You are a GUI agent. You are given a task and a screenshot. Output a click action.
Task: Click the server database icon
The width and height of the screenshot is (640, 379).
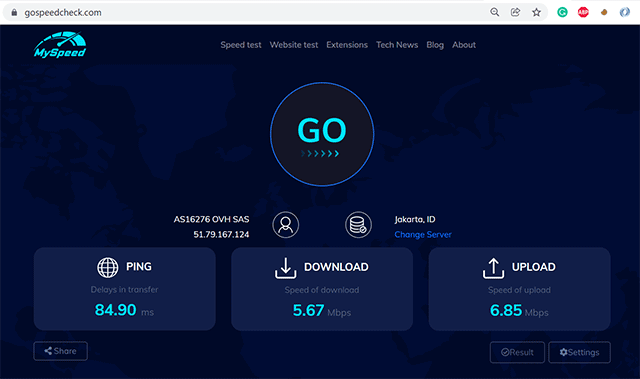point(358,225)
